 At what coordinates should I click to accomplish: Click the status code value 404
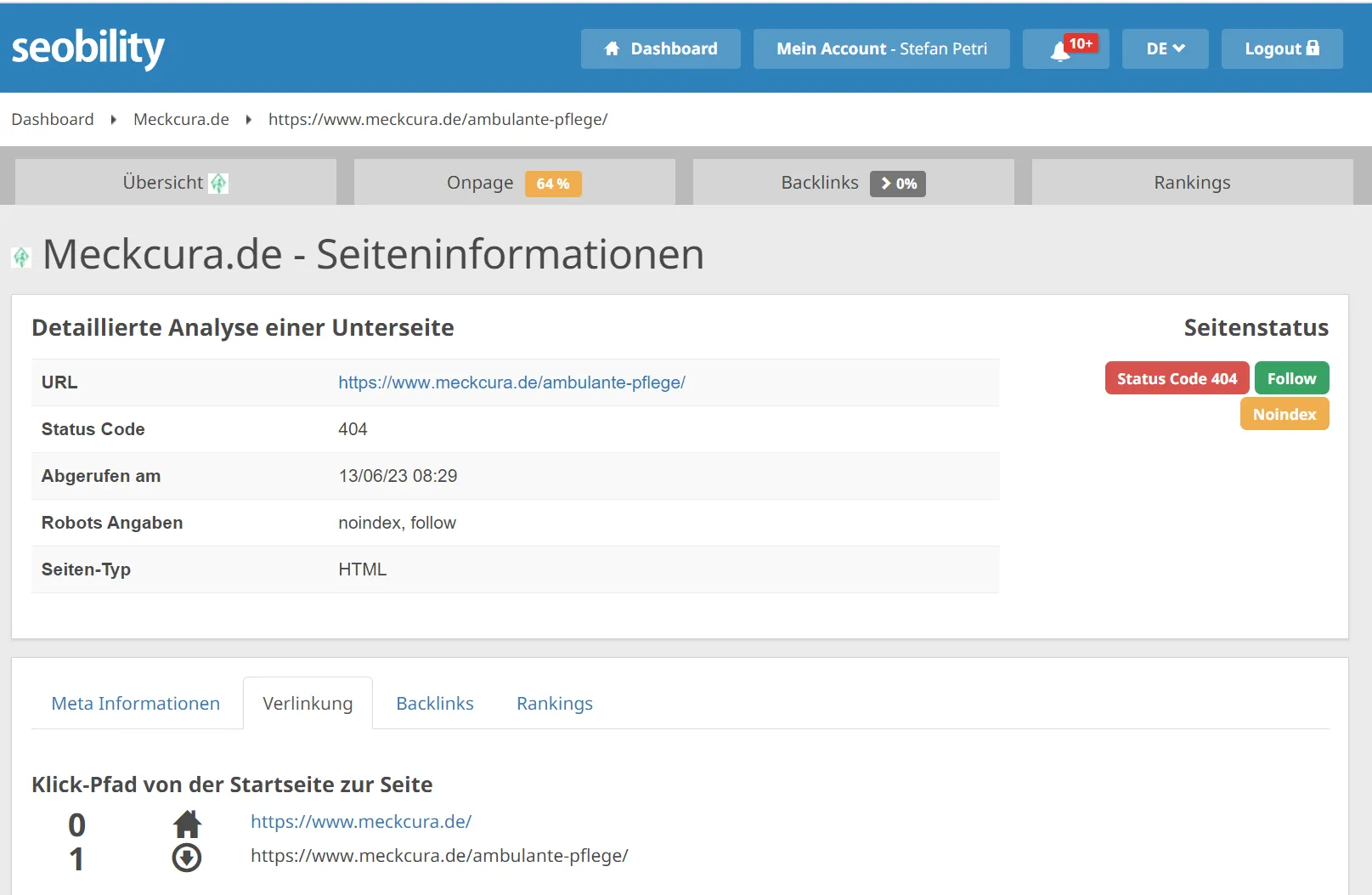point(353,429)
